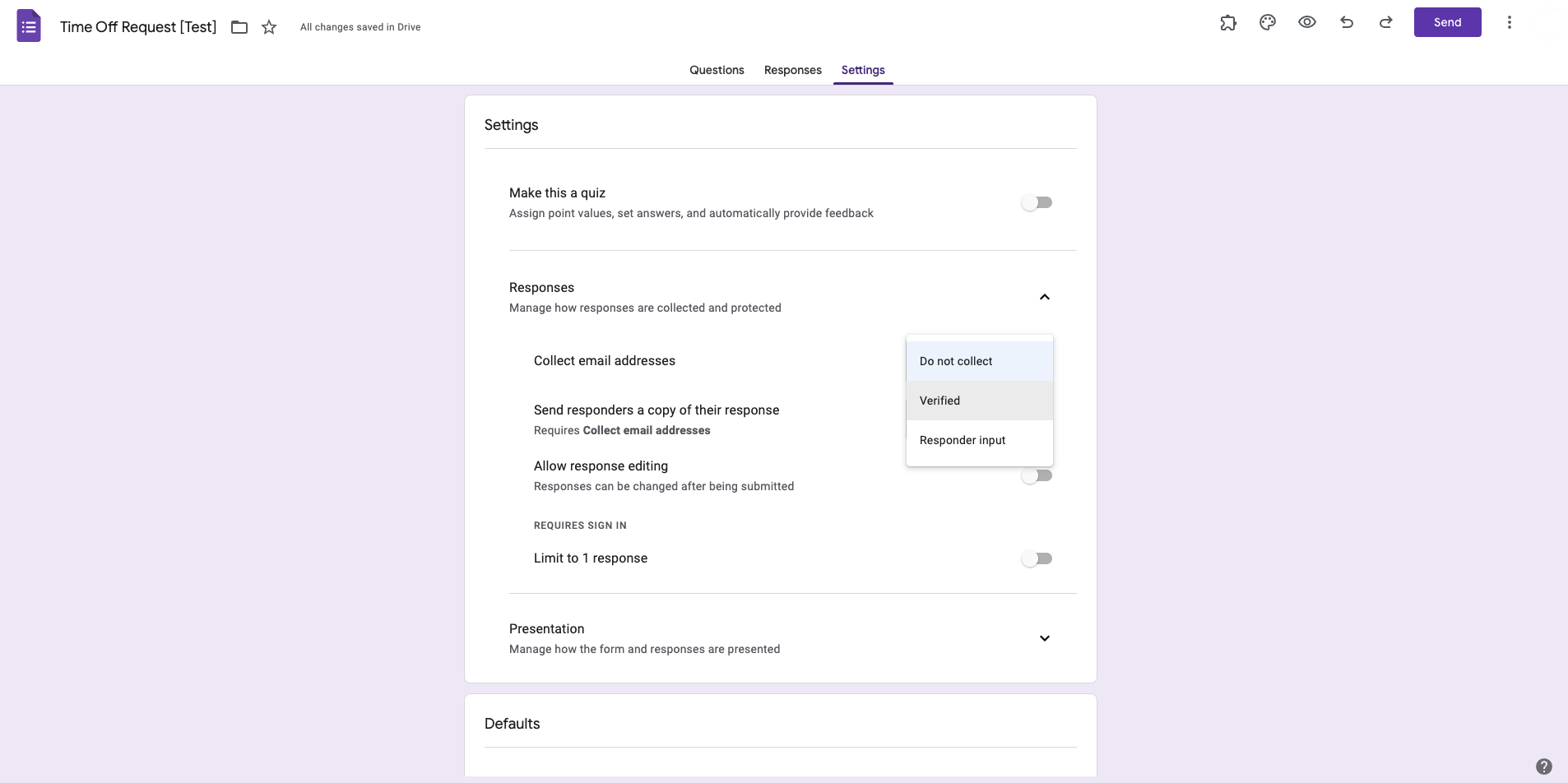Open the help question mark
1568x783 pixels.
coord(1544,766)
